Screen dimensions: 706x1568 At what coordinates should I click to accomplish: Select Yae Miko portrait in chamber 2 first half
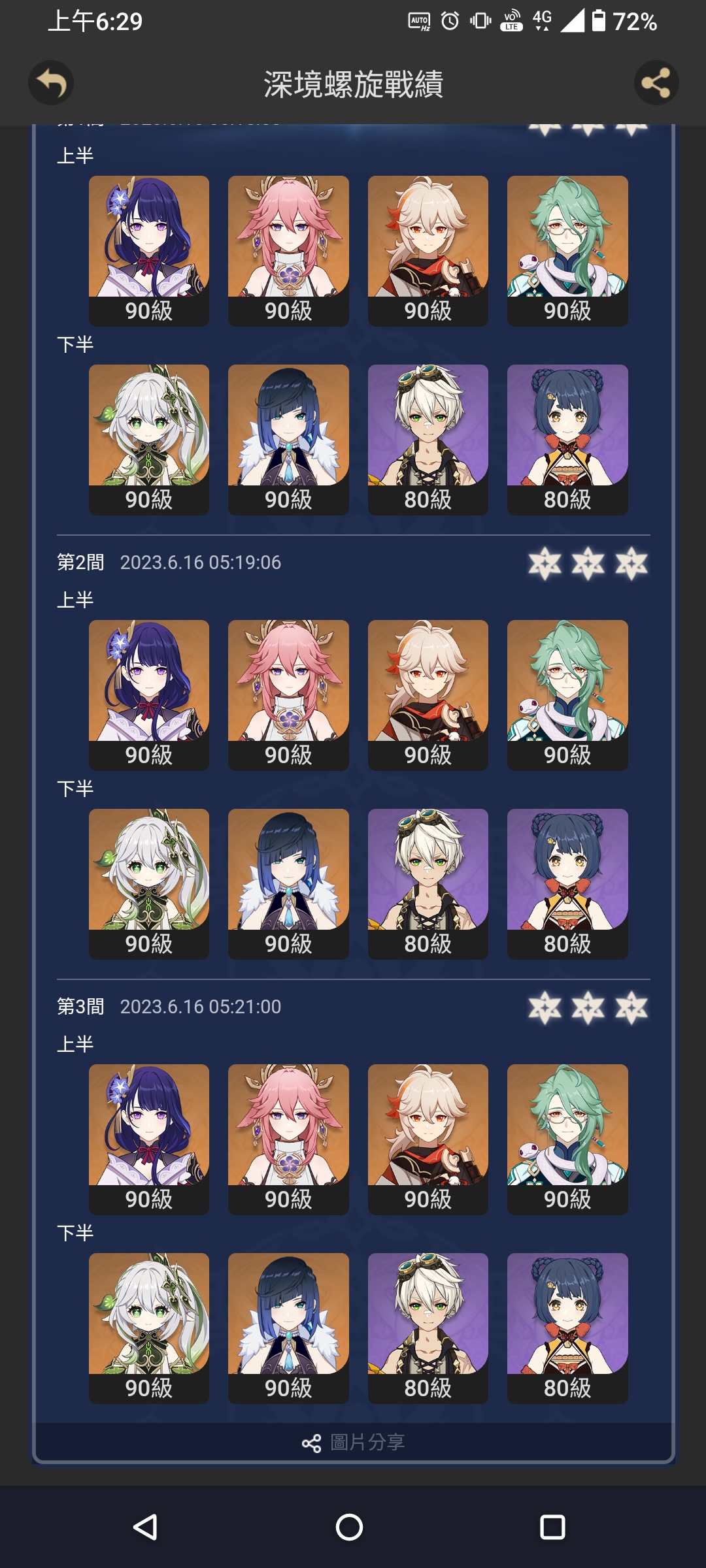(x=288, y=695)
